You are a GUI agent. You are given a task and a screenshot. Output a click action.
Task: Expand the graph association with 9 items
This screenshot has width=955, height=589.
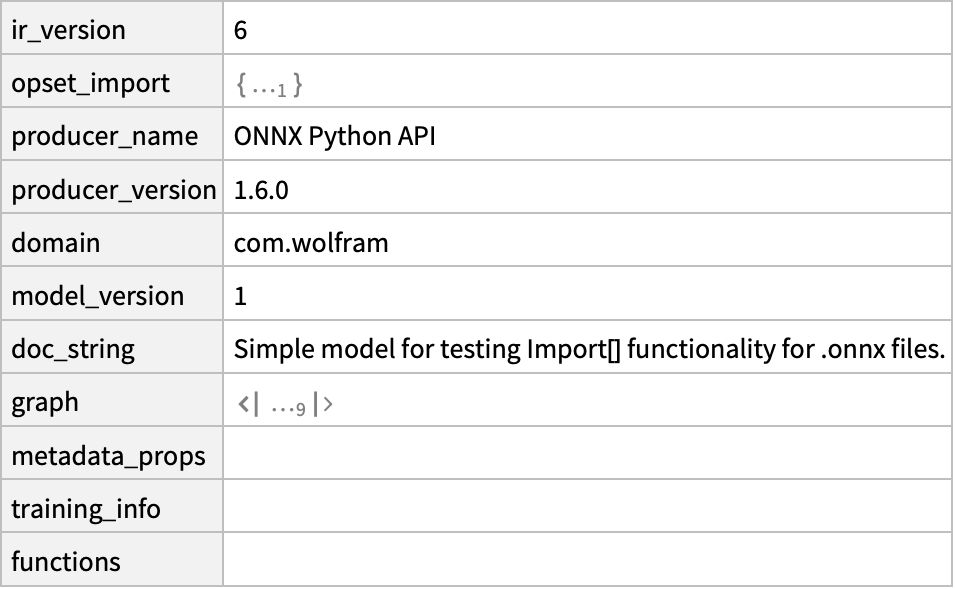pyautogui.click(x=284, y=404)
